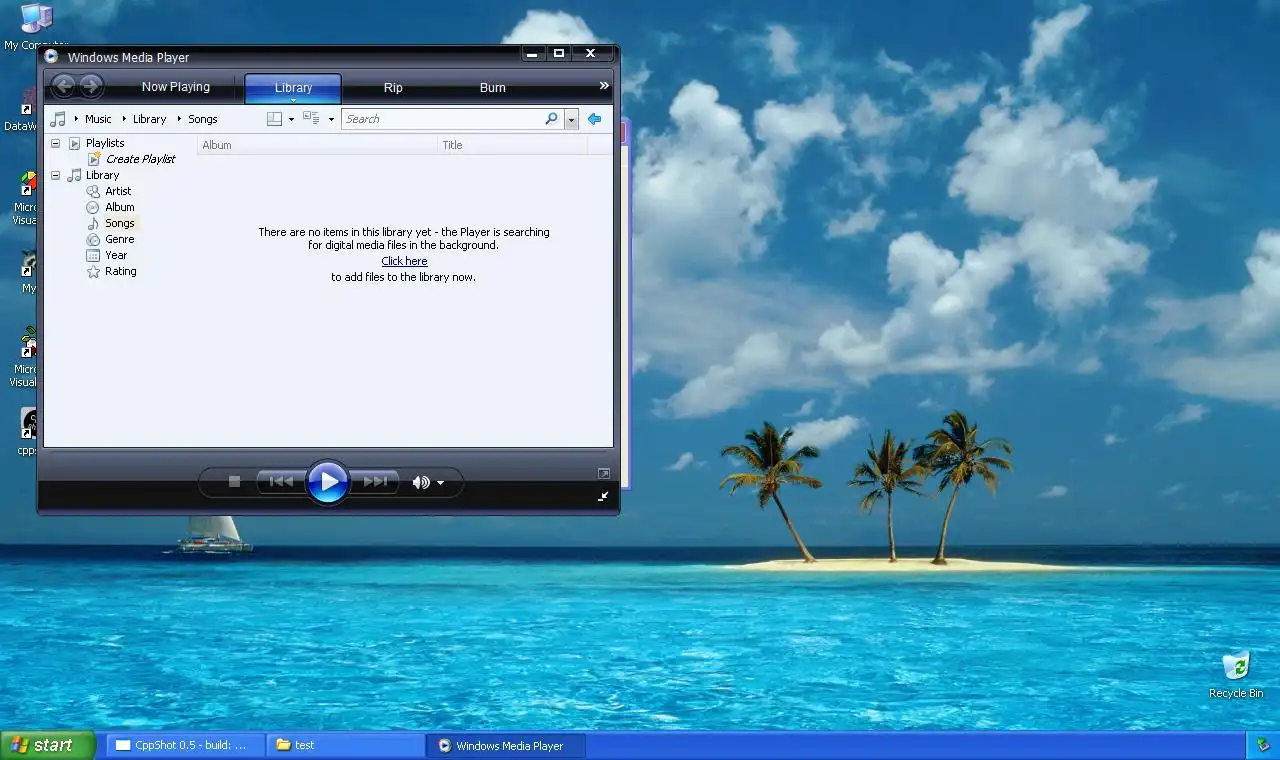Open the Windows start menu
1280x760 pixels.
click(47, 745)
